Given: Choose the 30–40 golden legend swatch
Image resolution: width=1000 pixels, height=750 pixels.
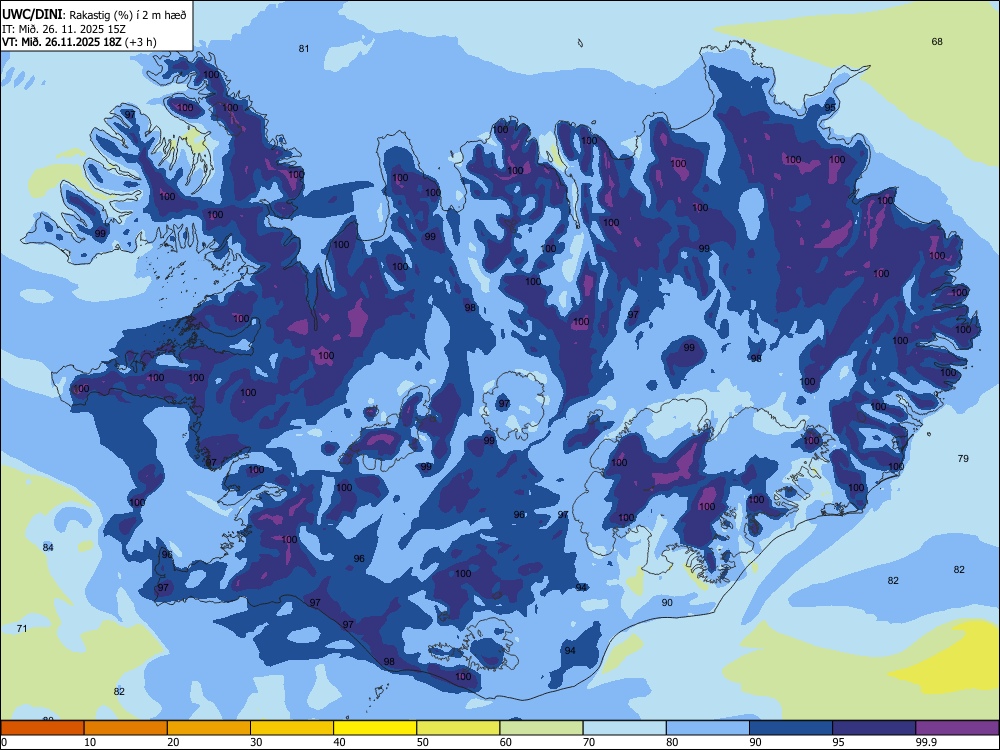Looking at the screenshot, I should pos(292,728).
